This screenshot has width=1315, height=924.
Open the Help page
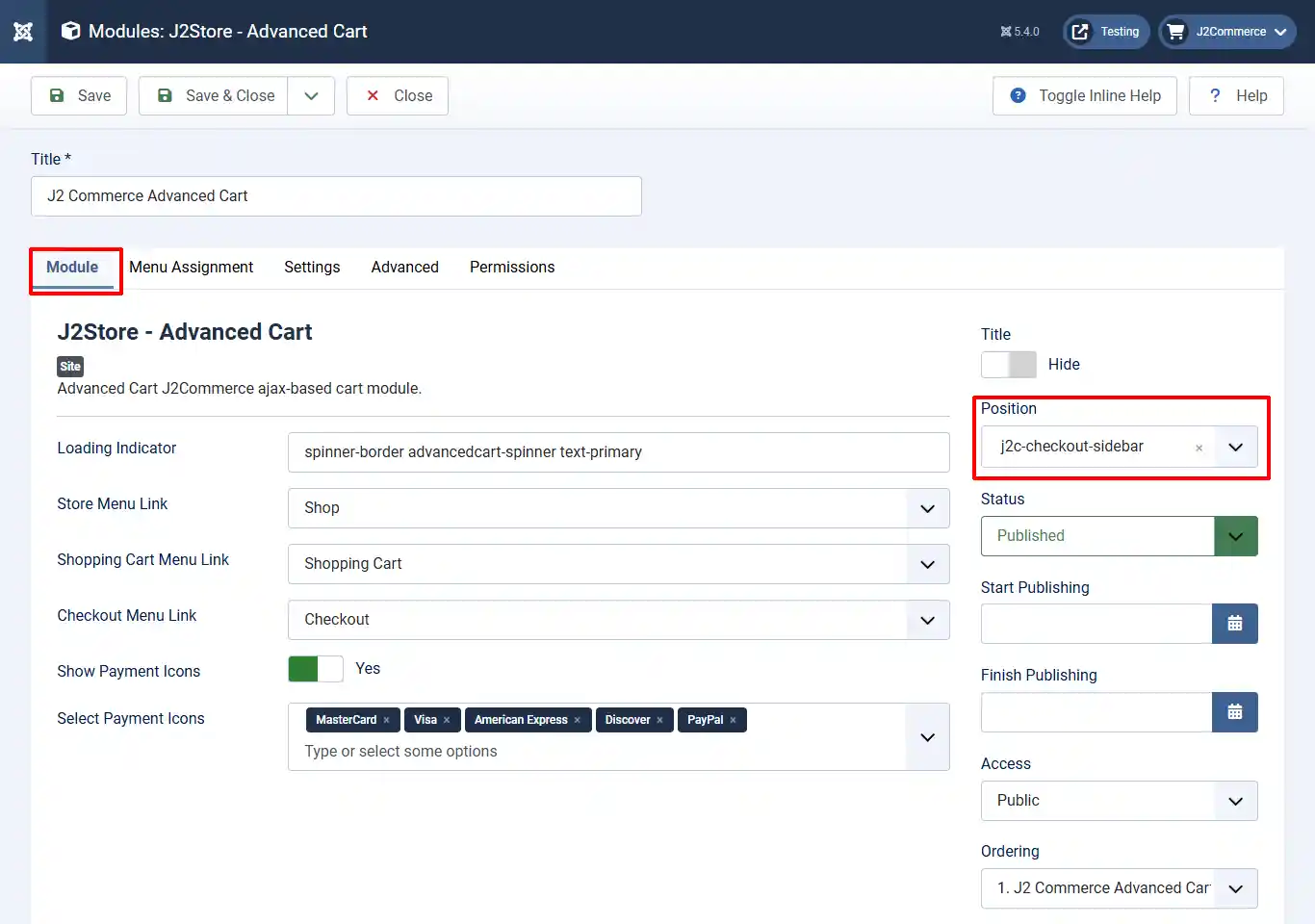[1237, 96]
